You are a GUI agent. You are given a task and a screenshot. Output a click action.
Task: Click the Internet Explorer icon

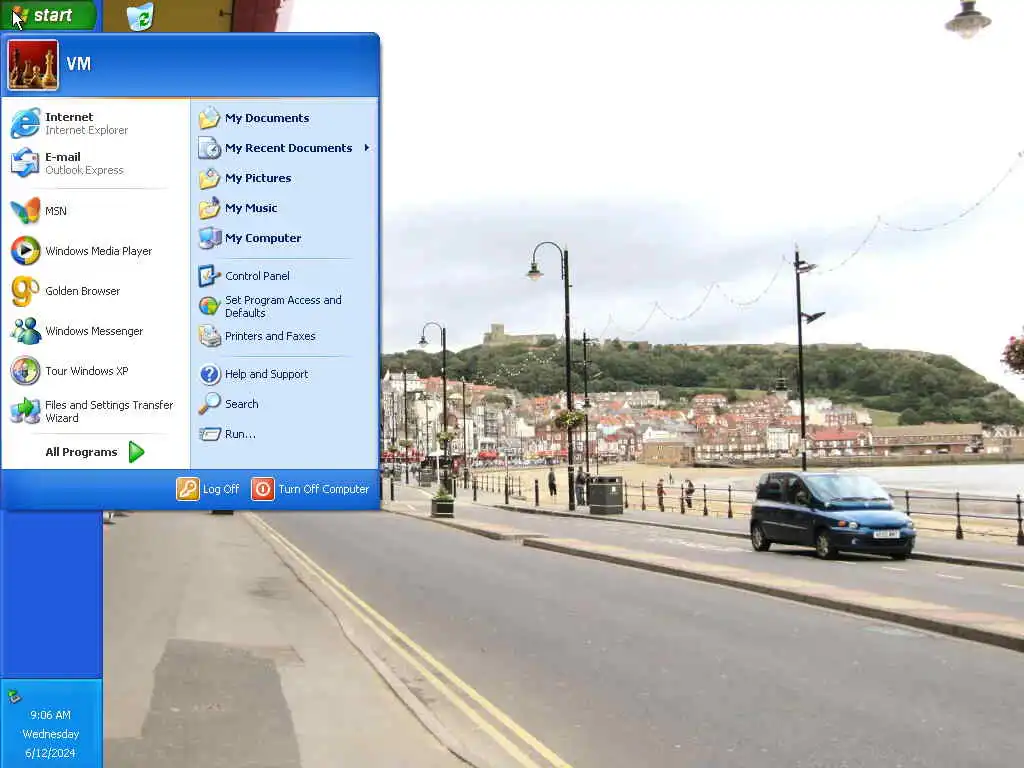pyautogui.click(x=25, y=123)
